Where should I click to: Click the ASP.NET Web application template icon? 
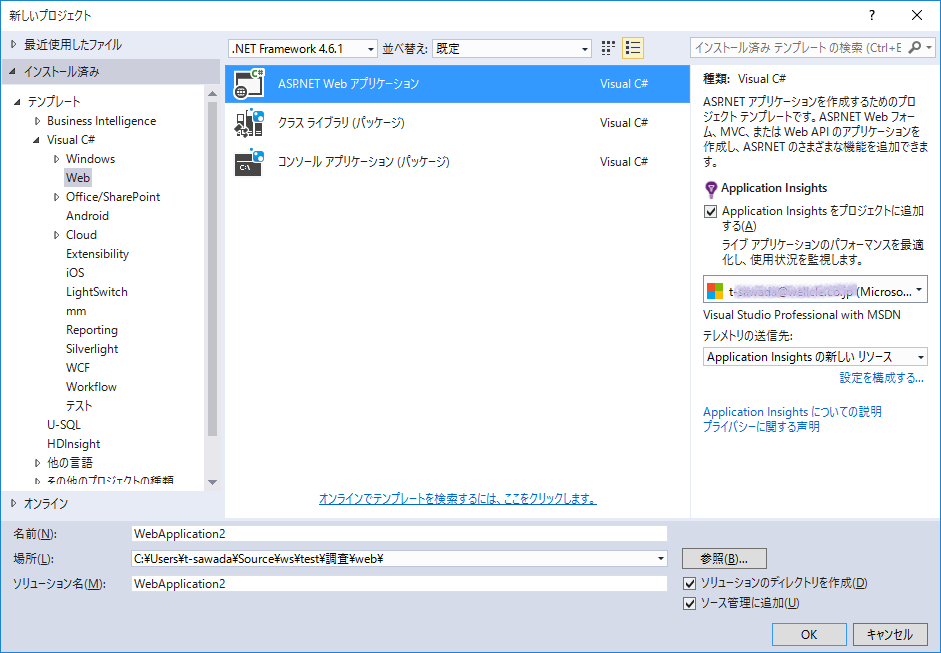pyautogui.click(x=249, y=83)
